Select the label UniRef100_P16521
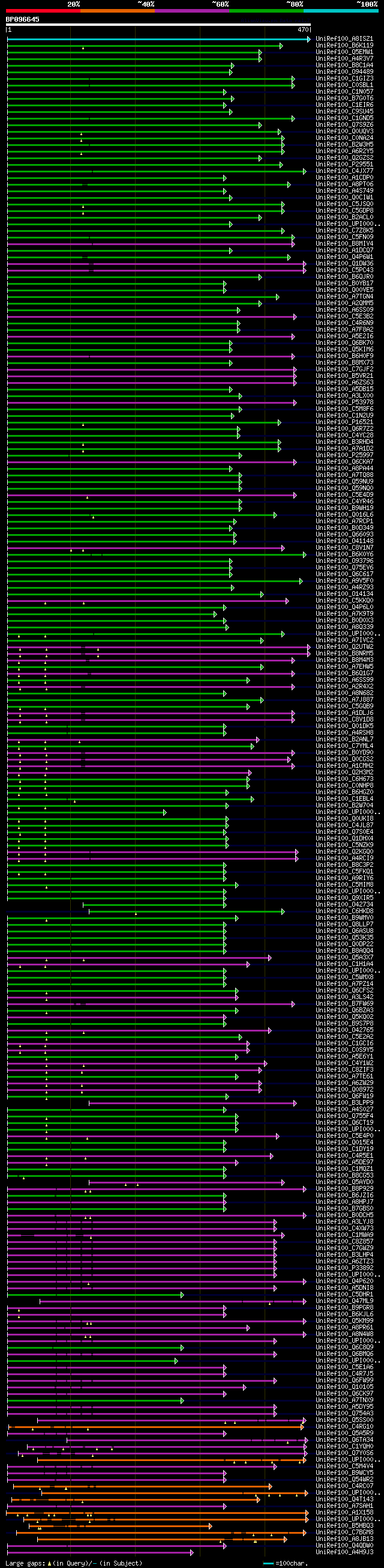Screen dimensions: 384x1568 coord(344,422)
